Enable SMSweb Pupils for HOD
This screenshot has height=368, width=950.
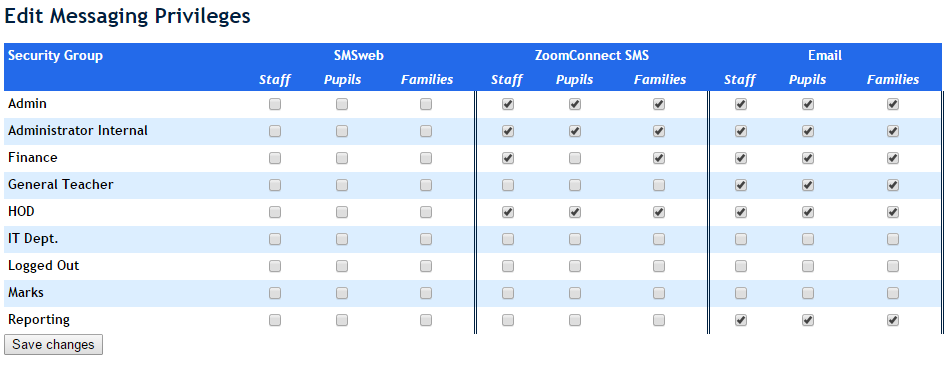342,212
